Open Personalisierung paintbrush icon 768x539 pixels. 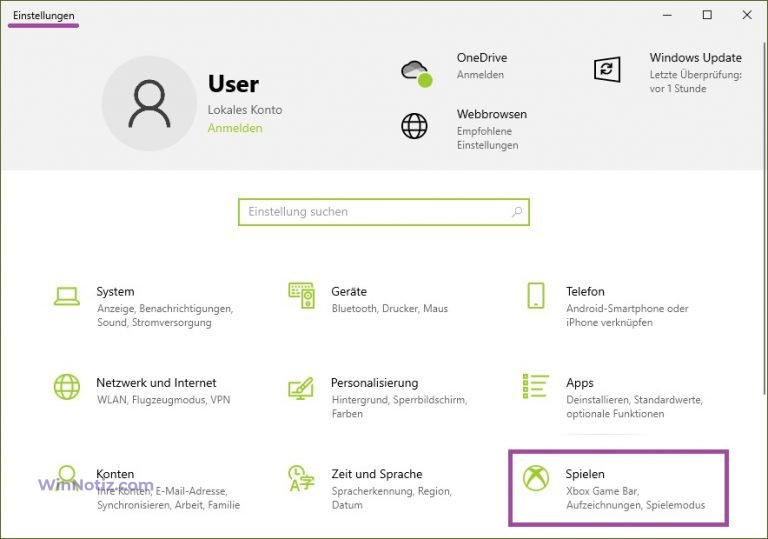click(x=301, y=387)
